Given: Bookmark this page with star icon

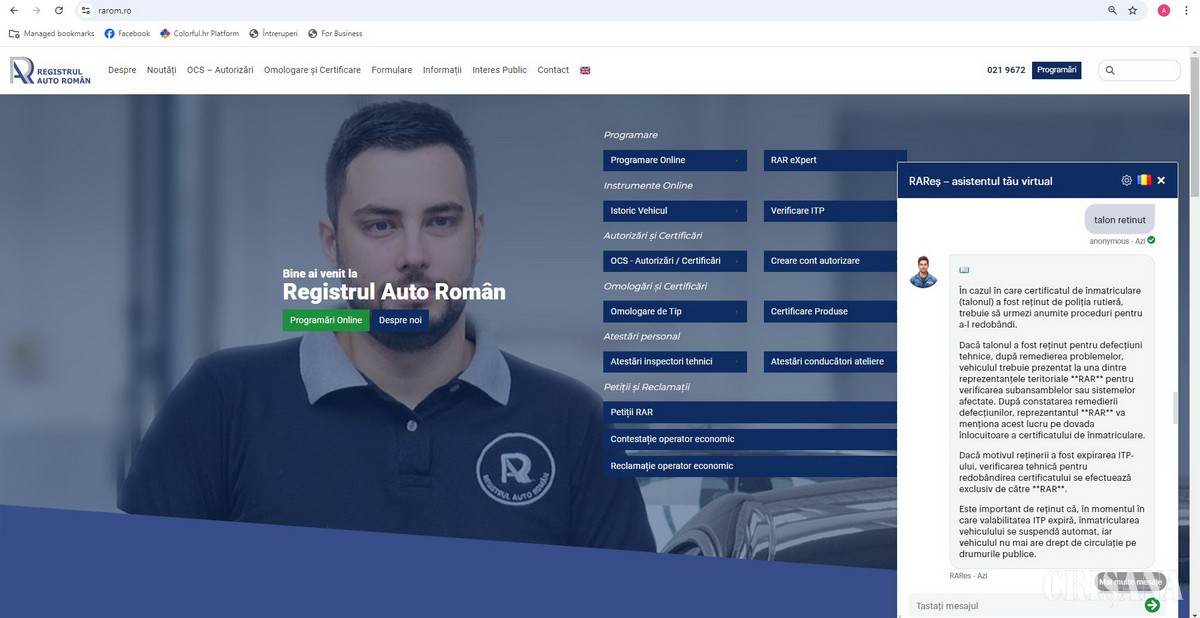Looking at the screenshot, I should click(1133, 10).
